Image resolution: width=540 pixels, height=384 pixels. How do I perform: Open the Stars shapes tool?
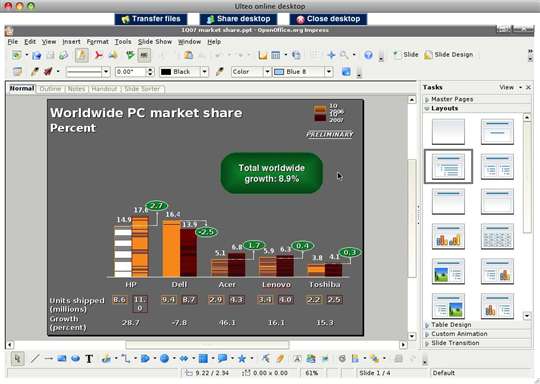(x=242, y=359)
